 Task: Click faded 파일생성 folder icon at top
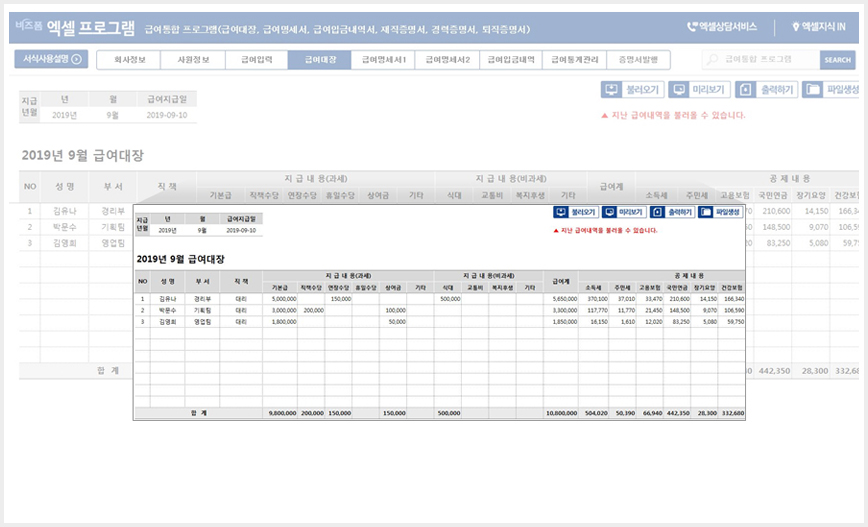(813, 90)
